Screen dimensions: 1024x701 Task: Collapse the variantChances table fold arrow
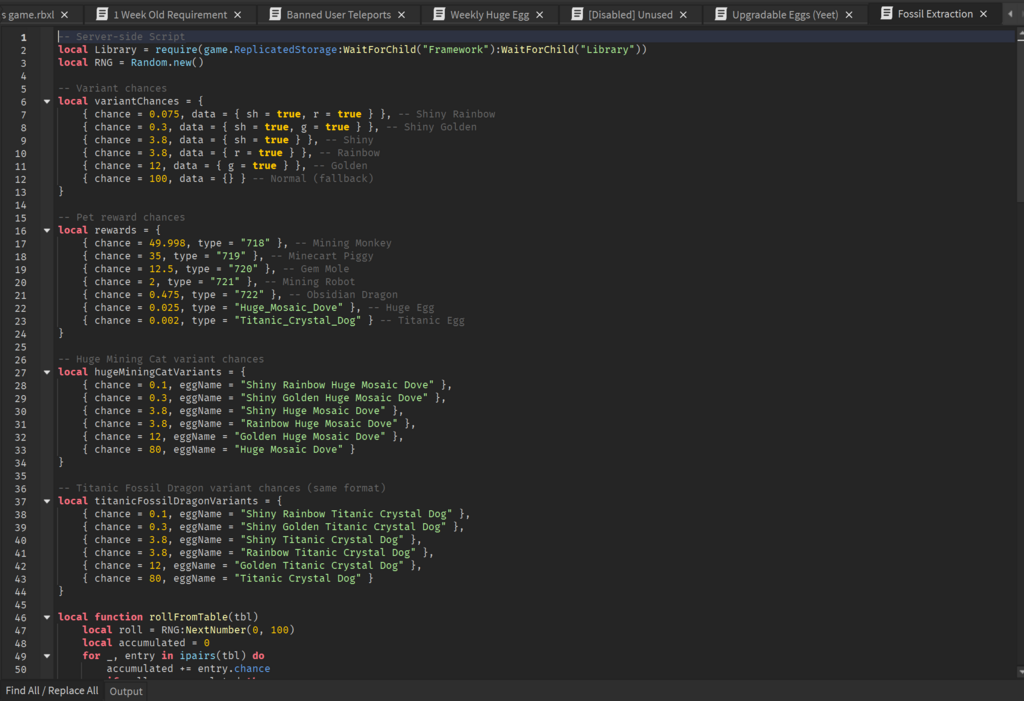click(x=47, y=101)
